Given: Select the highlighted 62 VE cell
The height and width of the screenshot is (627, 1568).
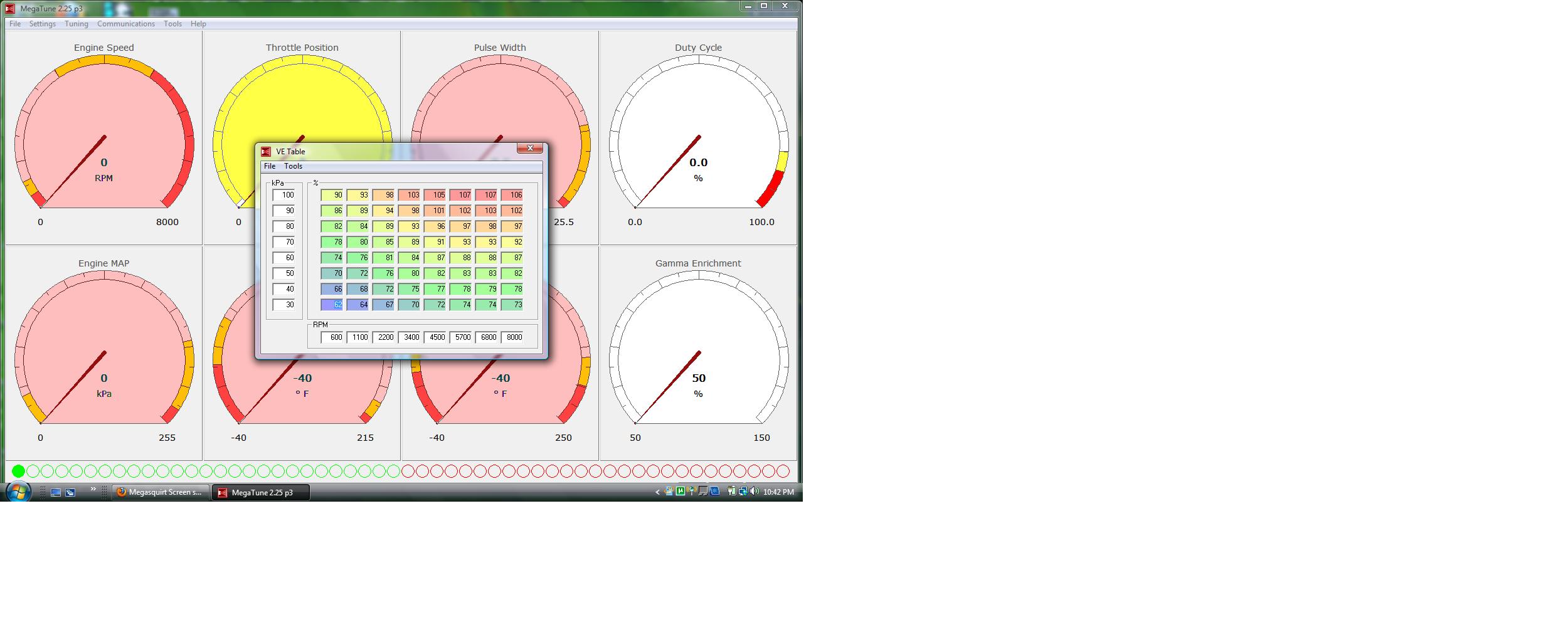Looking at the screenshot, I should click(332, 305).
